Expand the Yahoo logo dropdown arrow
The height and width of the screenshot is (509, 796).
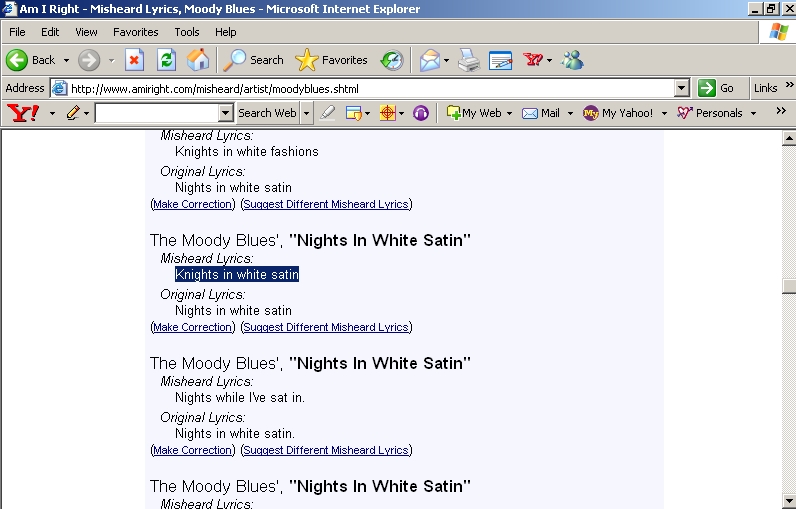(x=52, y=113)
